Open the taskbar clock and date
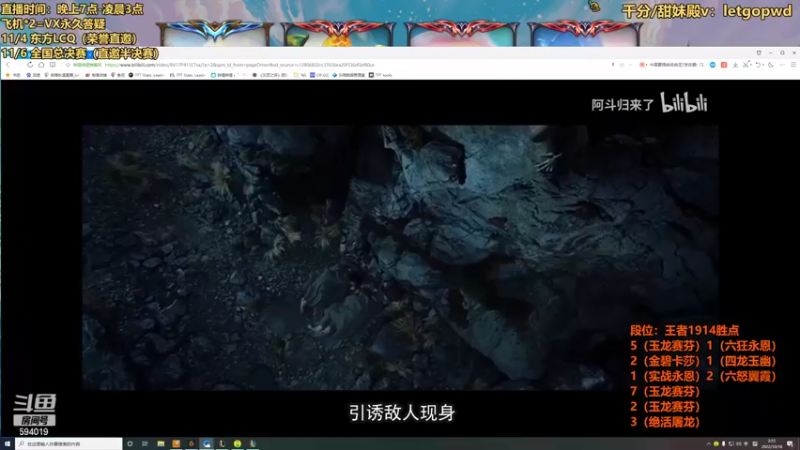 772,444
